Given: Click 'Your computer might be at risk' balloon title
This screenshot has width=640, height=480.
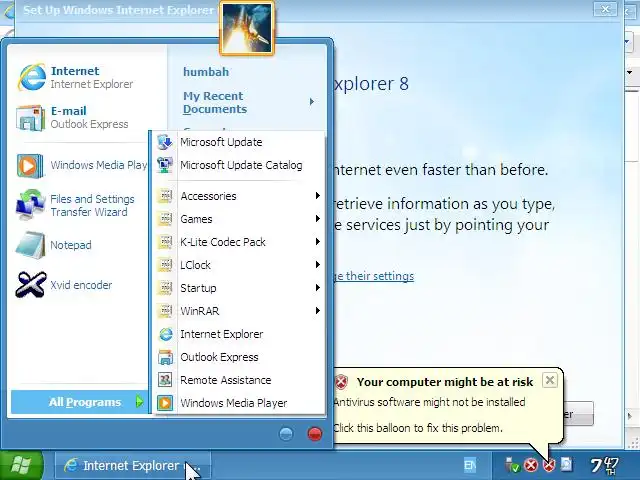Looking at the screenshot, I should 444,382.
